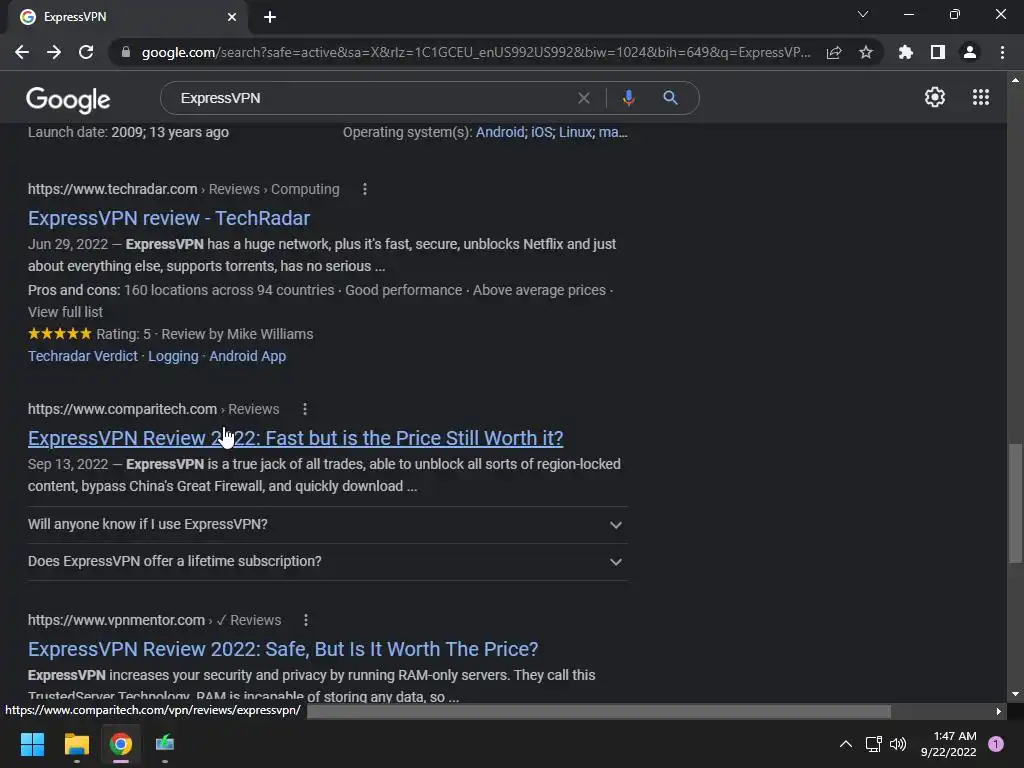The image size is (1024, 768).
Task: Focus the Chrome address bar URL
Action: point(476,52)
